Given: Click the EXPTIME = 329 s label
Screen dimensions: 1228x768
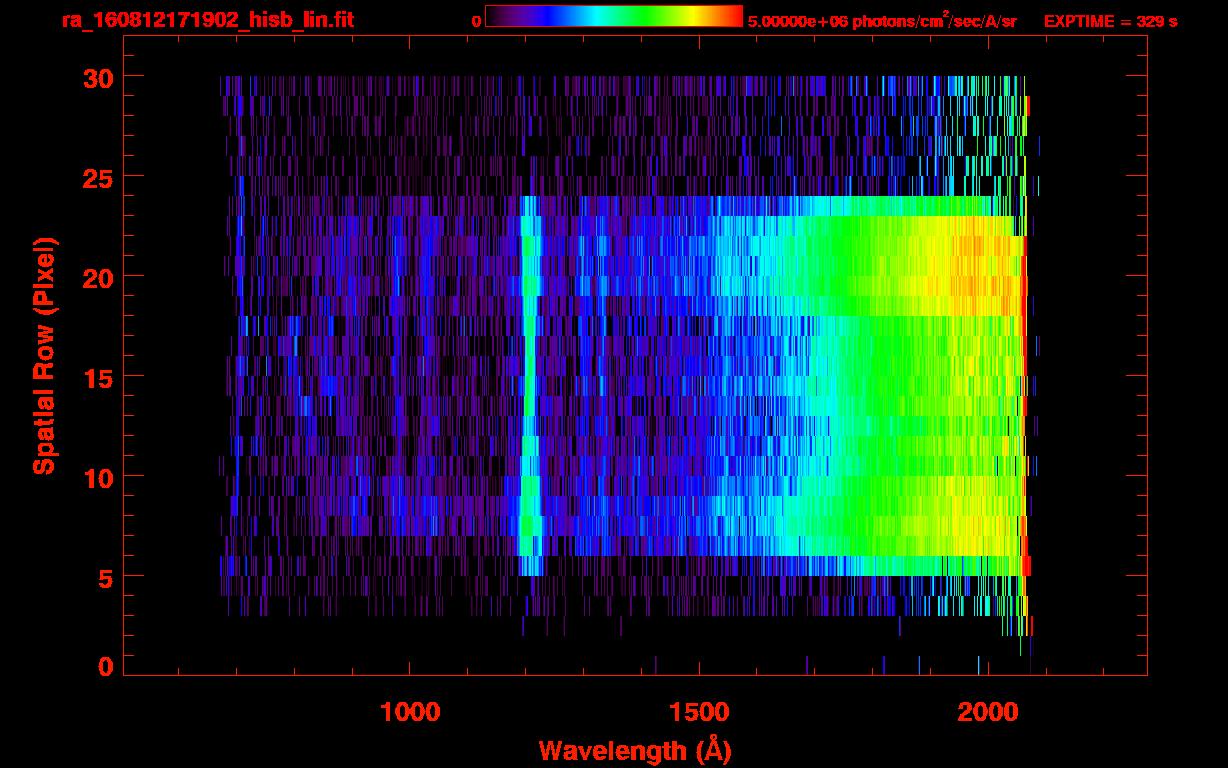Looking at the screenshot, I should (x=1110, y=21).
